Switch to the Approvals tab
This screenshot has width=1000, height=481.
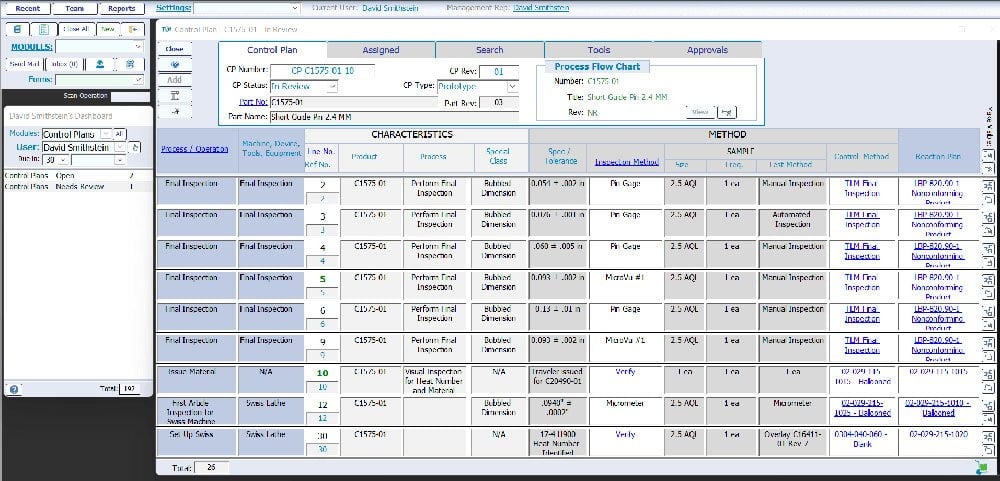[x=707, y=50]
